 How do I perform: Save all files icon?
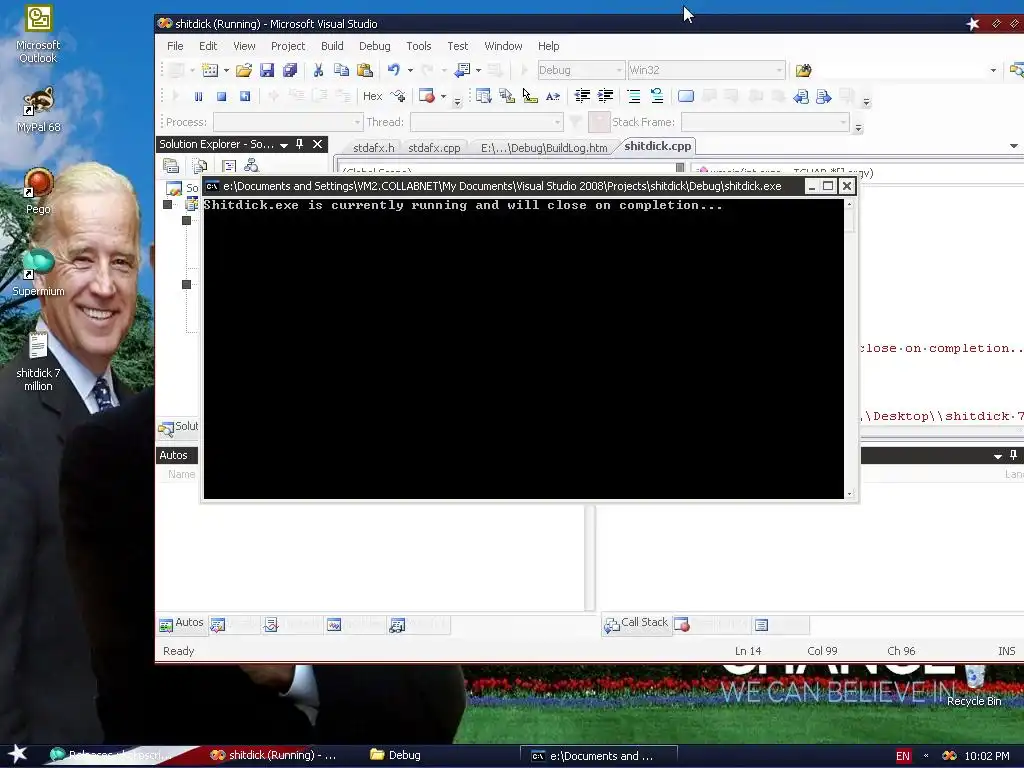point(289,70)
